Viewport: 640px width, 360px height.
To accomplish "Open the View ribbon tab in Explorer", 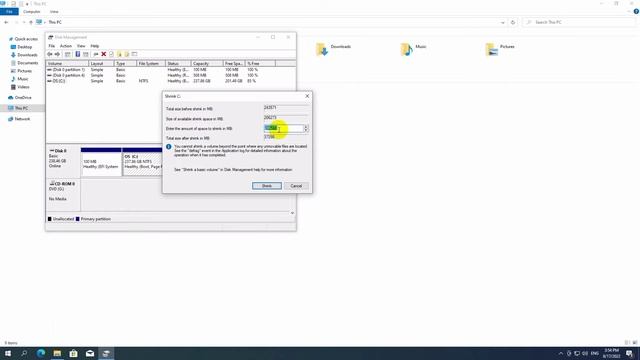I will point(54,11).
